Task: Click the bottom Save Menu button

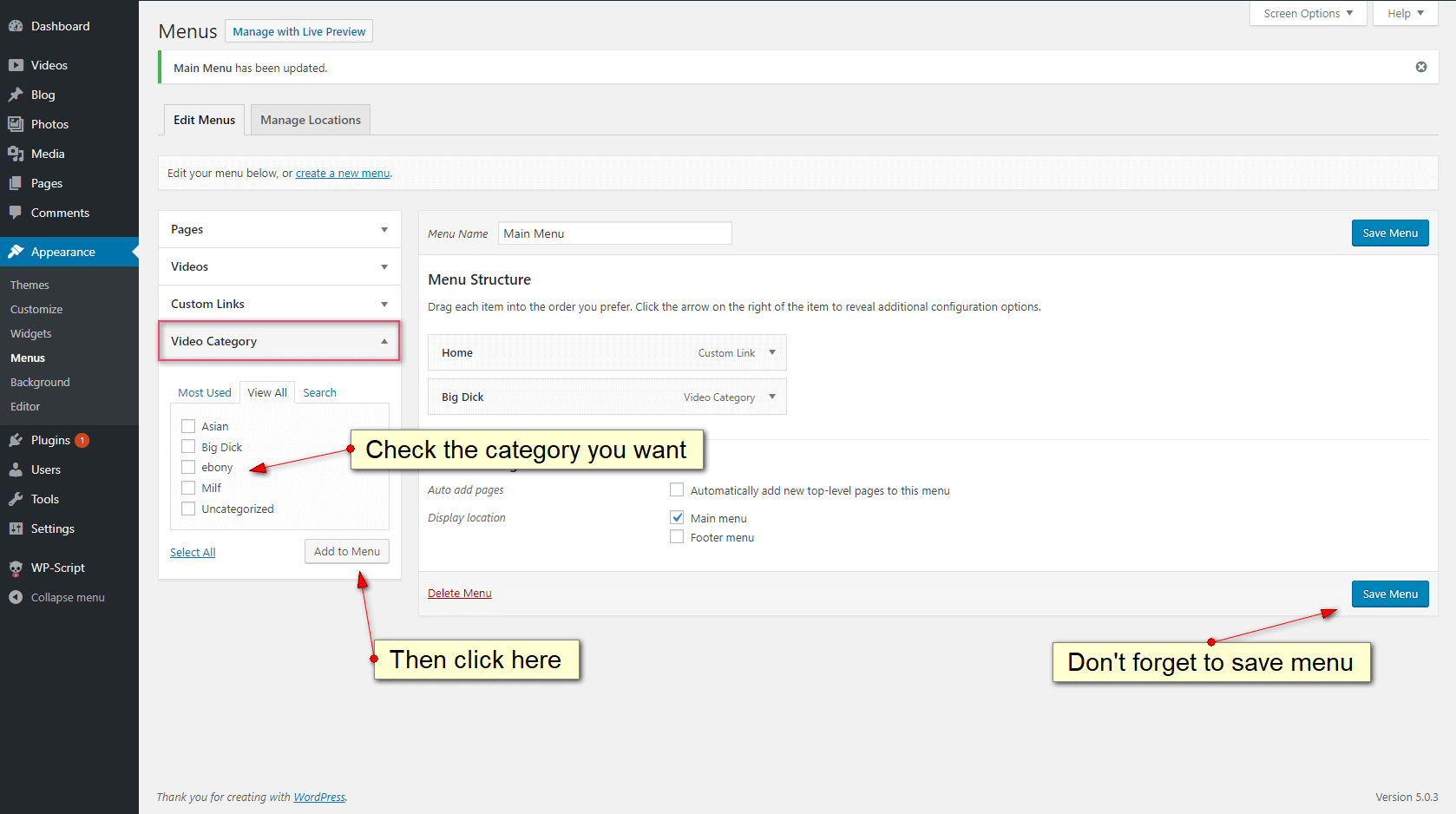Action: click(1390, 594)
